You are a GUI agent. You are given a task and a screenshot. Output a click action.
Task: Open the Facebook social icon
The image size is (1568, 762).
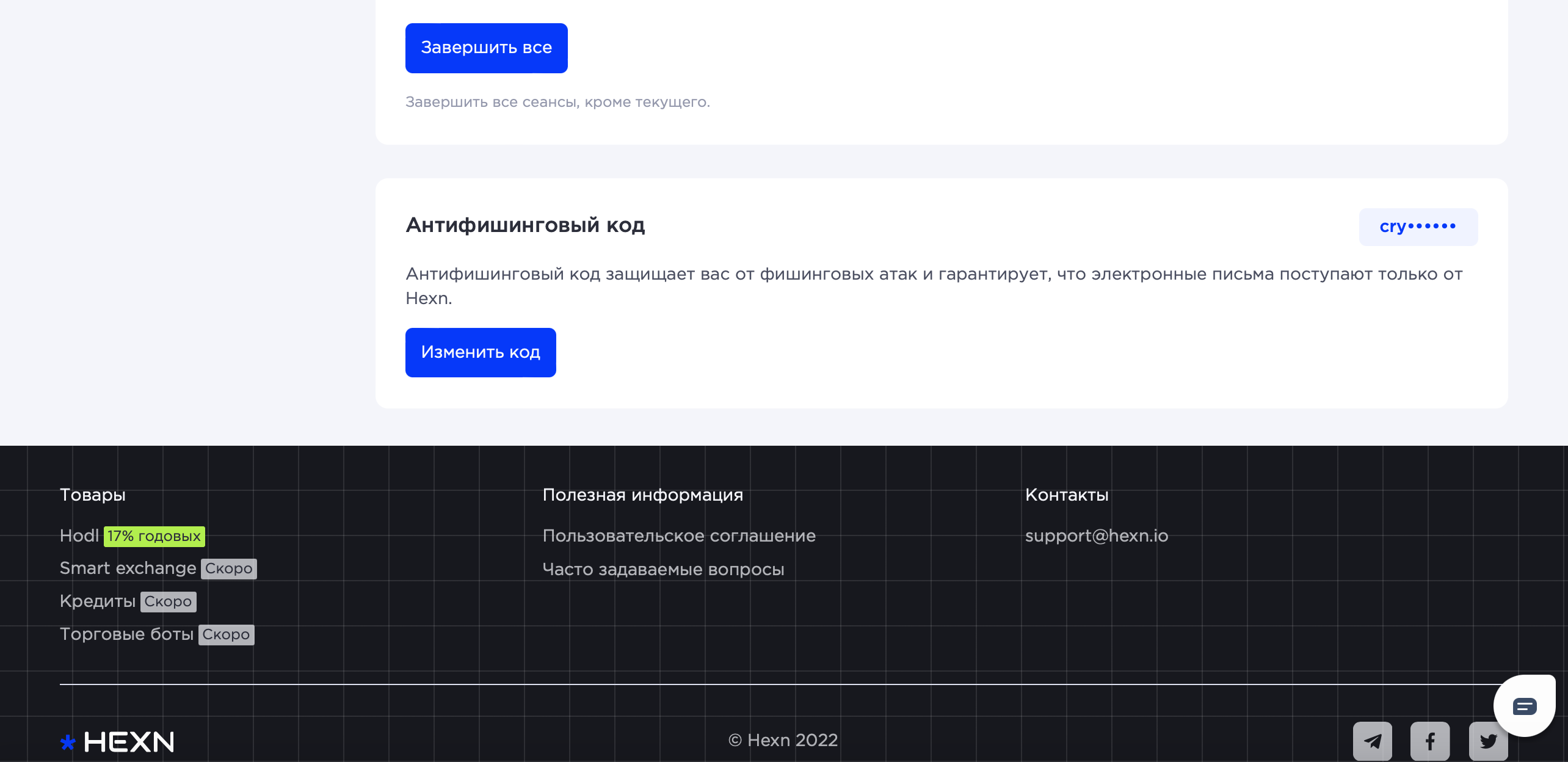click(1430, 741)
